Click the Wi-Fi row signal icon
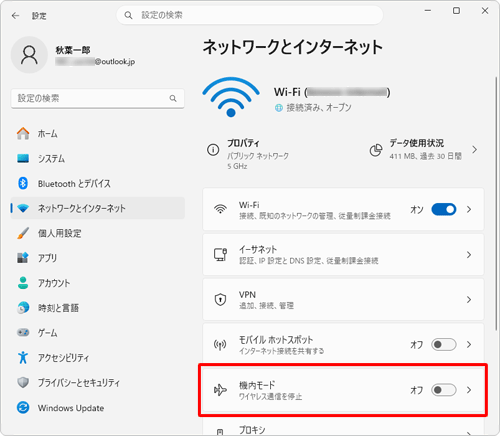 tap(220, 209)
